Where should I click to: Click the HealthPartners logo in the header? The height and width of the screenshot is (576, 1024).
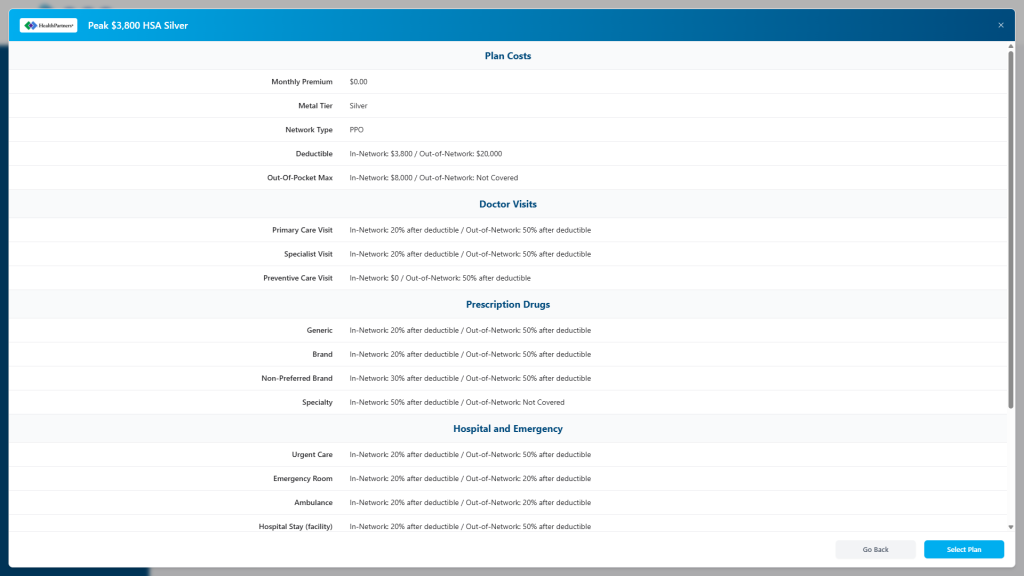pyautogui.click(x=48, y=25)
